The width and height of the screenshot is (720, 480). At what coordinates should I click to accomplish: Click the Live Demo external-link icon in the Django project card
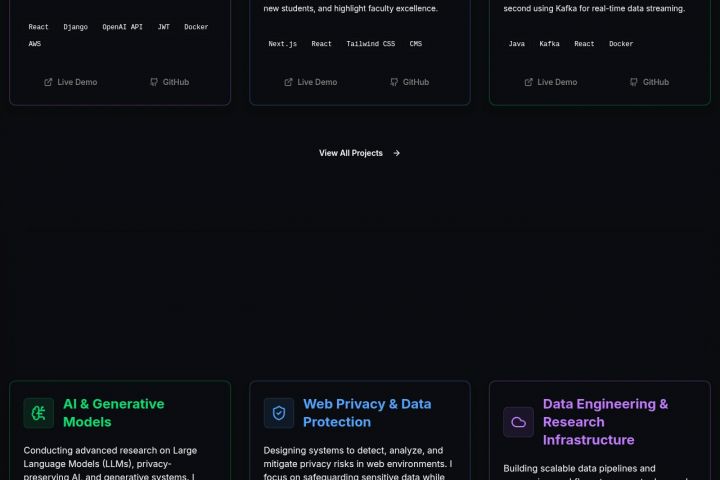coord(48,82)
